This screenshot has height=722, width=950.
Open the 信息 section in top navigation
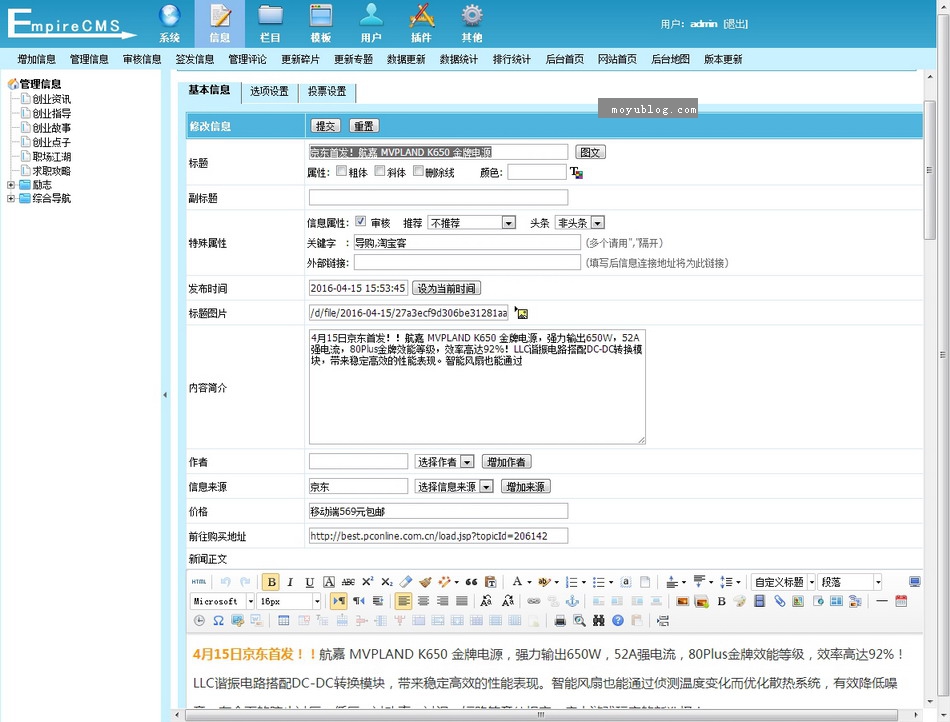[219, 24]
